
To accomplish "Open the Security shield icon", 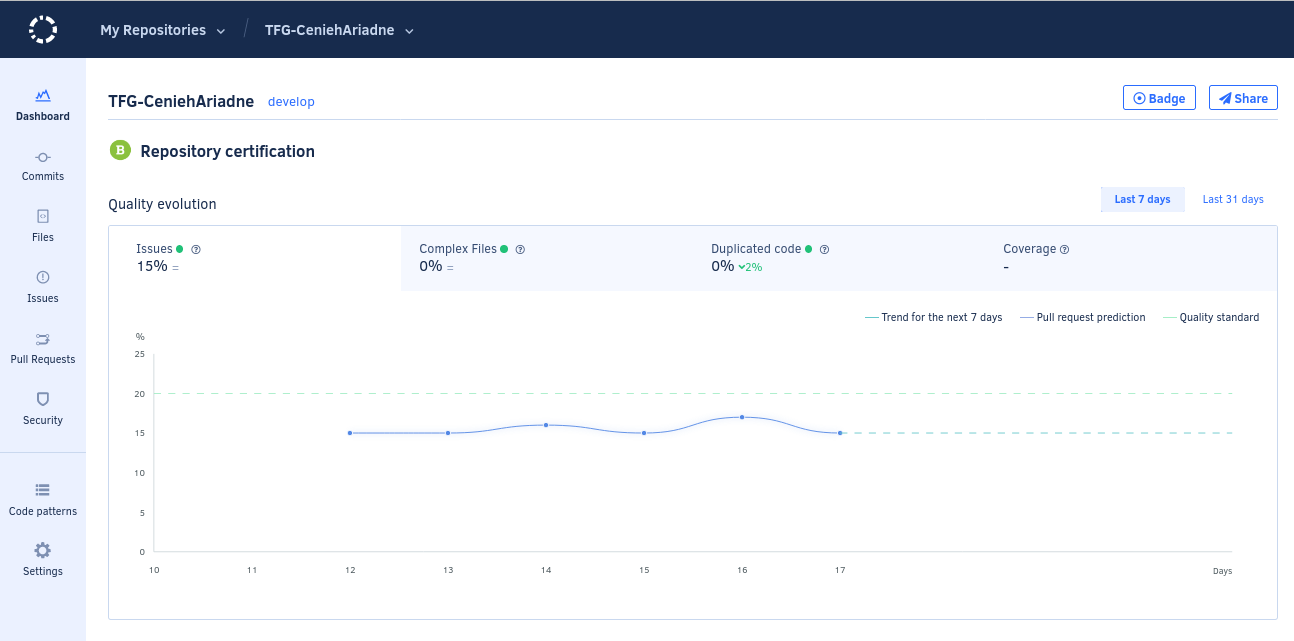I will coord(43,398).
